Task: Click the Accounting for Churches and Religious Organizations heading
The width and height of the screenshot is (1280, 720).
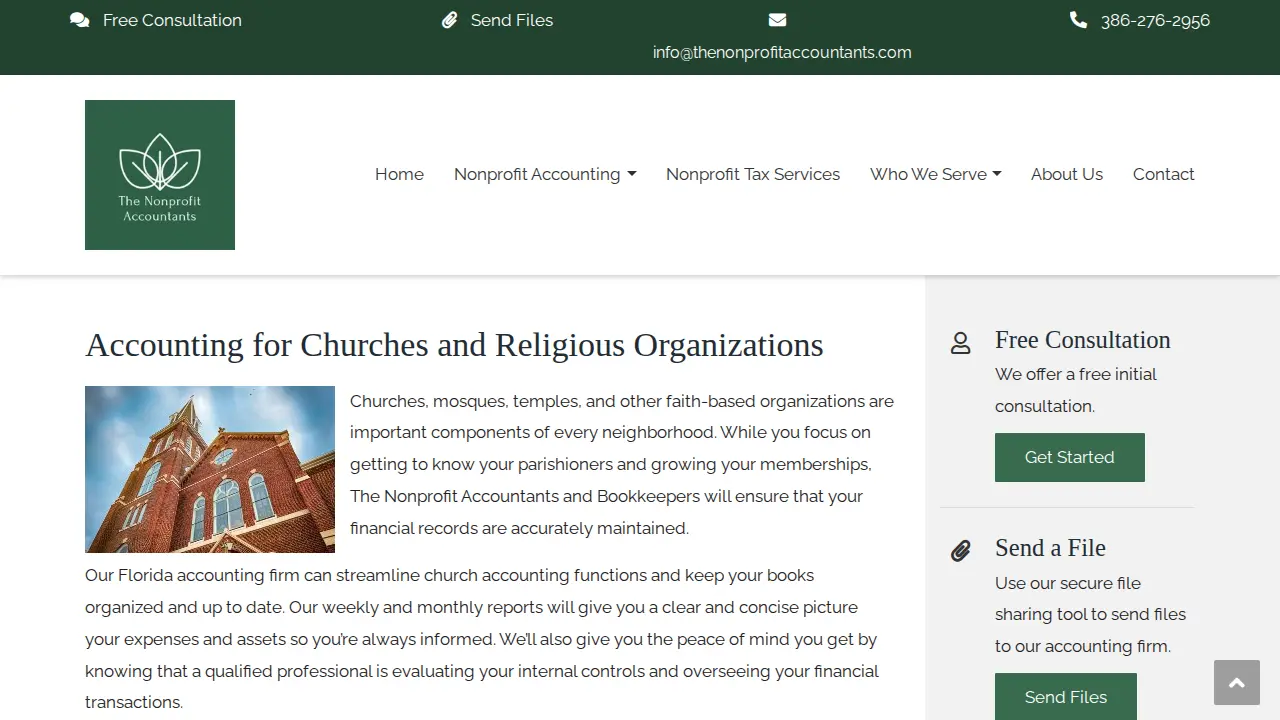Action: click(x=454, y=345)
